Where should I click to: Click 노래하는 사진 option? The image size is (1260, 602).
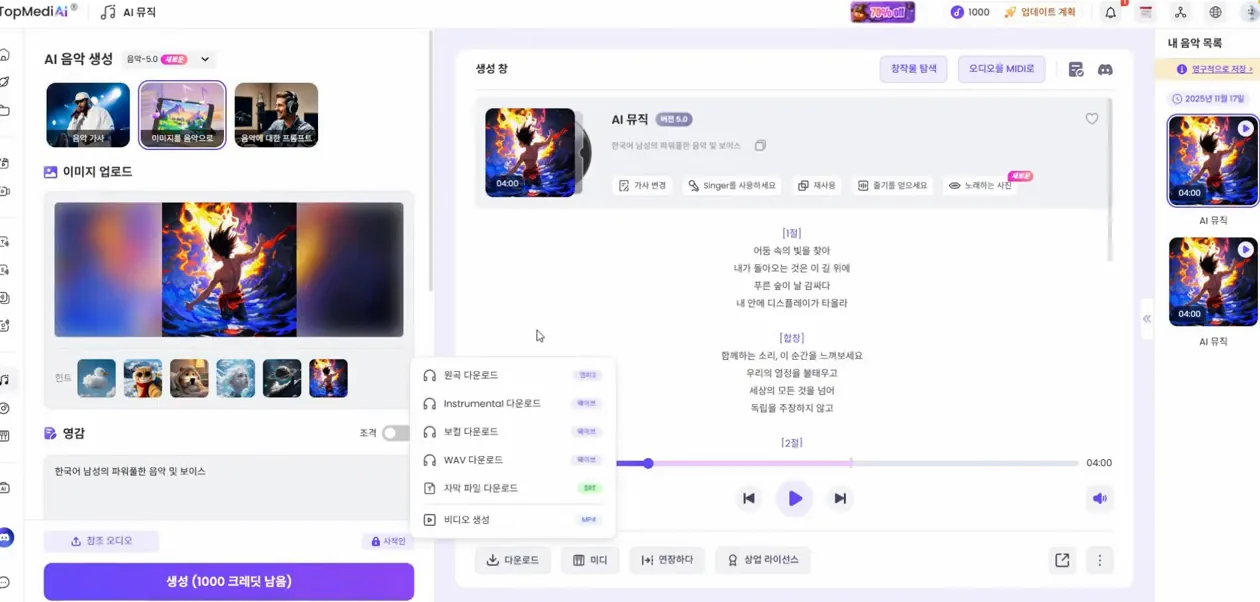980,186
